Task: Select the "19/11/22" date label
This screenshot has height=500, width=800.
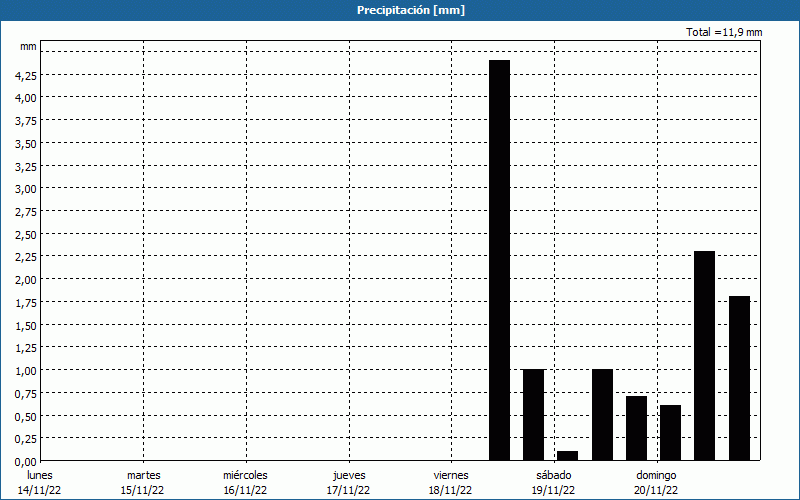Action: (x=554, y=490)
